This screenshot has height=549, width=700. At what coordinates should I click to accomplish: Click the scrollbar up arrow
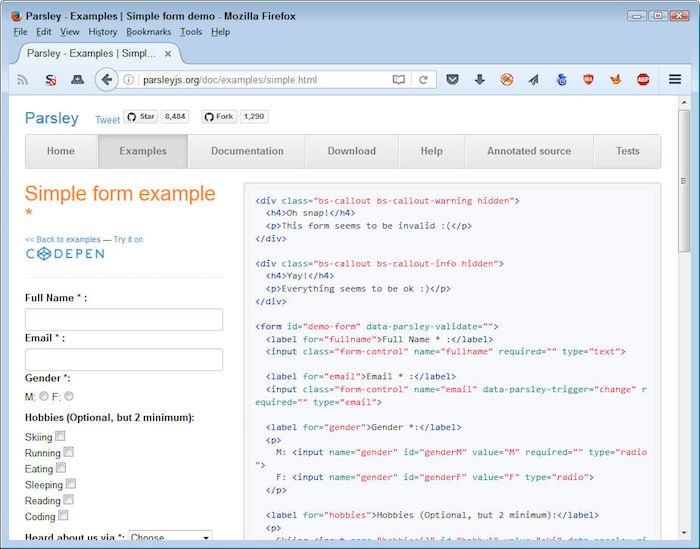[684, 103]
